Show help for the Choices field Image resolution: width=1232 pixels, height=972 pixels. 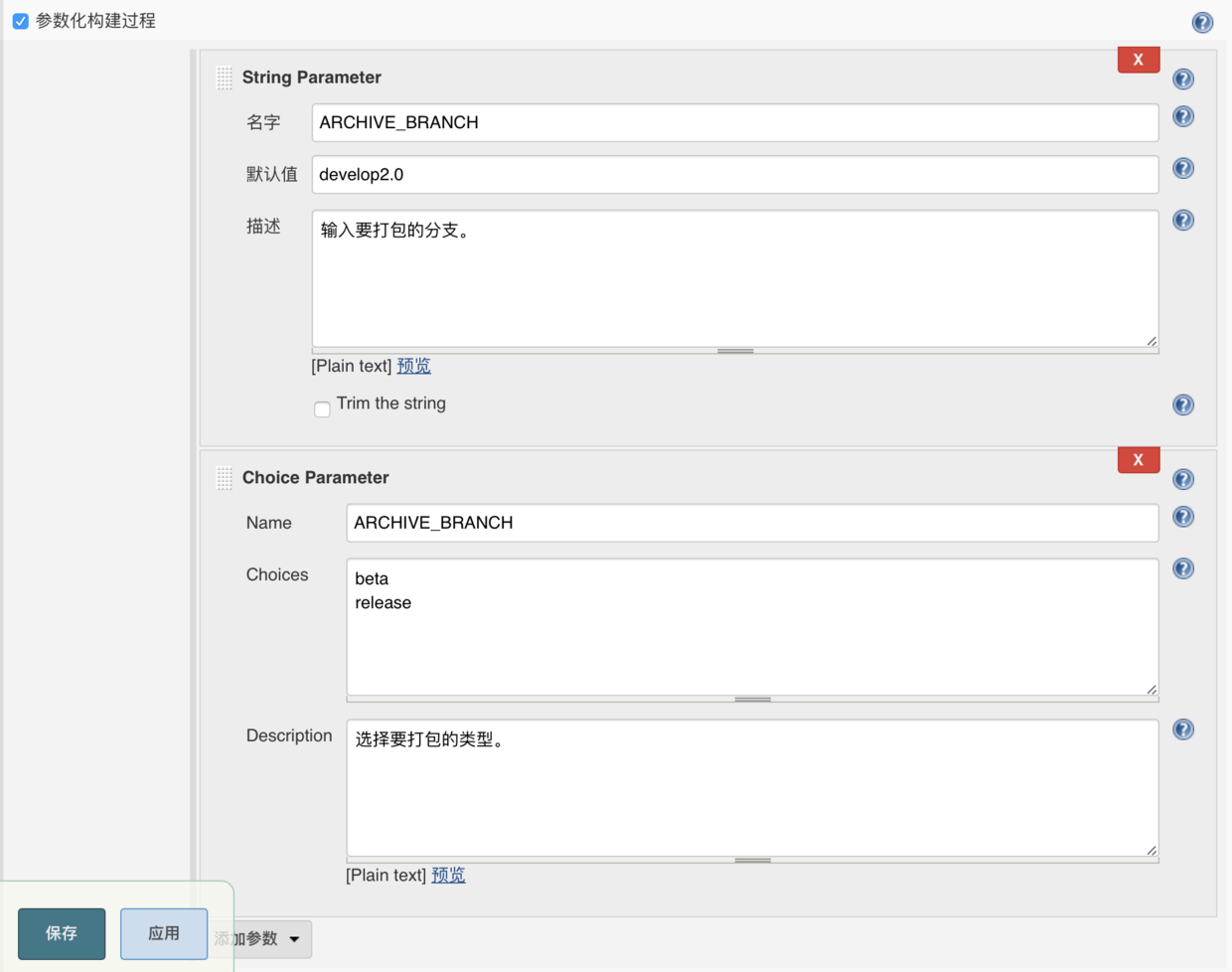(x=1182, y=568)
